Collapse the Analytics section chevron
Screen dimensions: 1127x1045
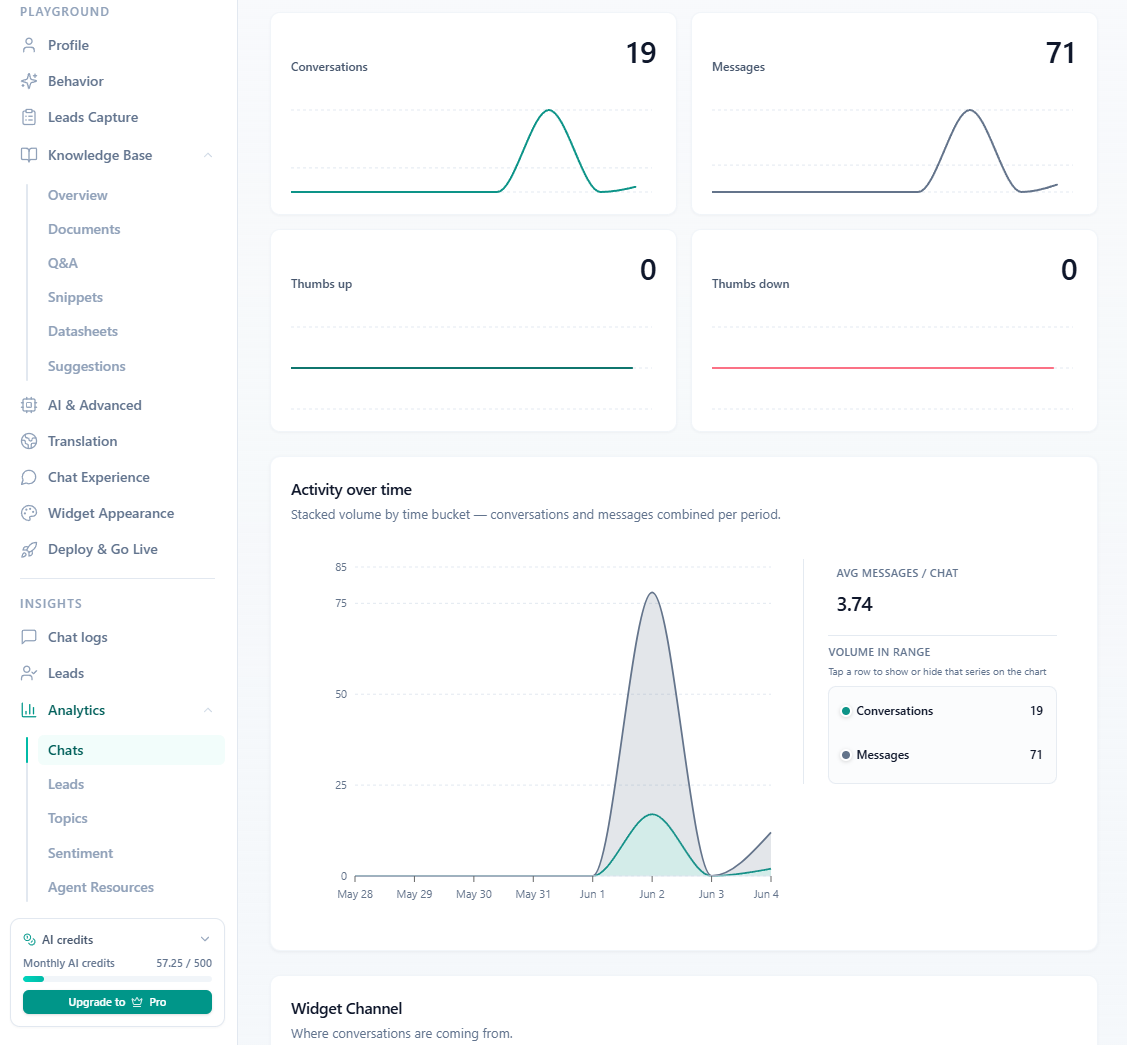point(208,710)
